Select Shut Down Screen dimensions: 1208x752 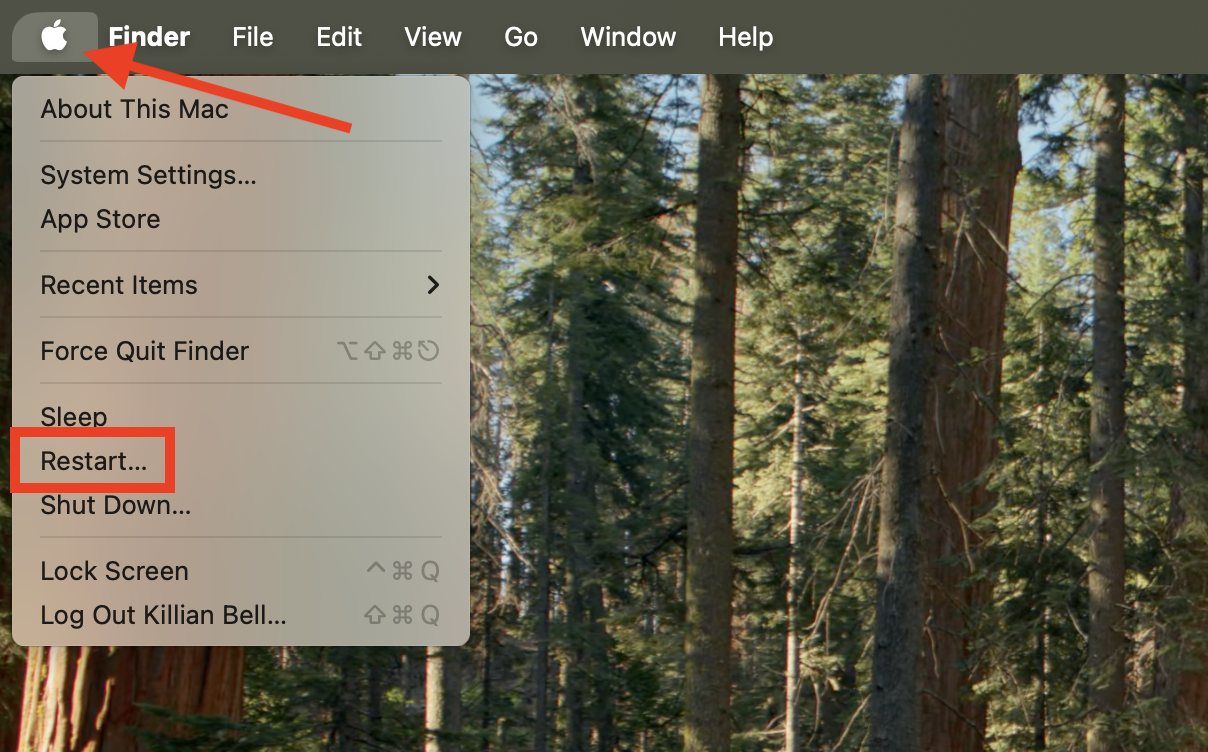pyautogui.click(x=113, y=505)
